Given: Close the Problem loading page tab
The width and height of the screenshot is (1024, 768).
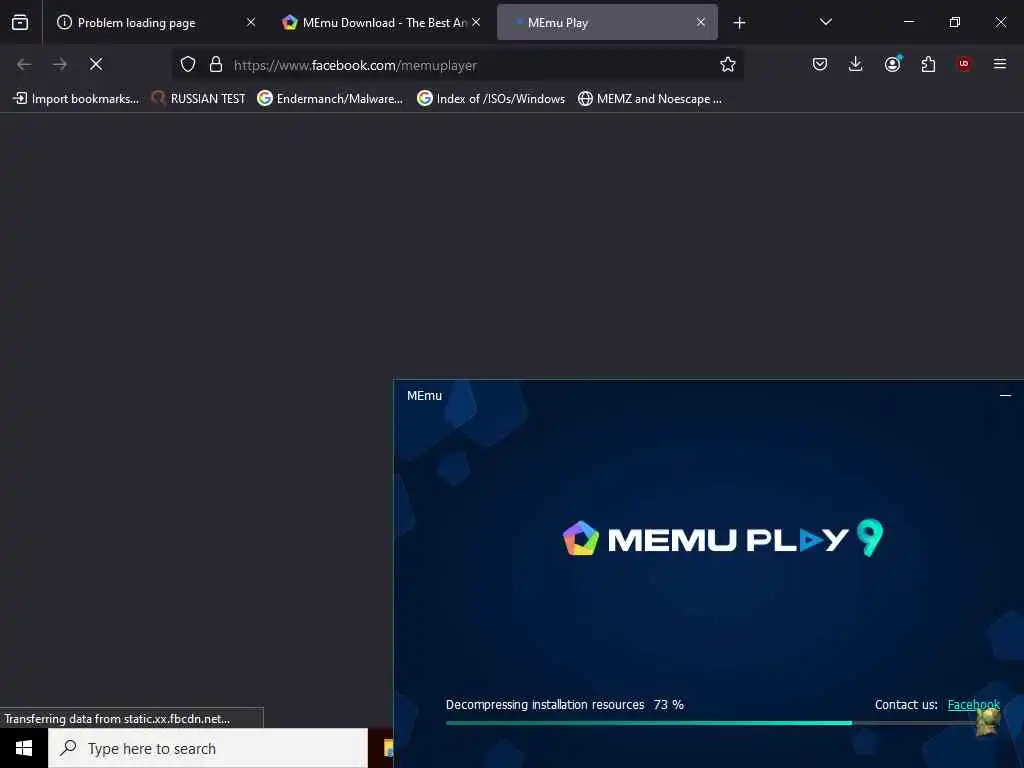Looking at the screenshot, I should click(x=251, y=22).
